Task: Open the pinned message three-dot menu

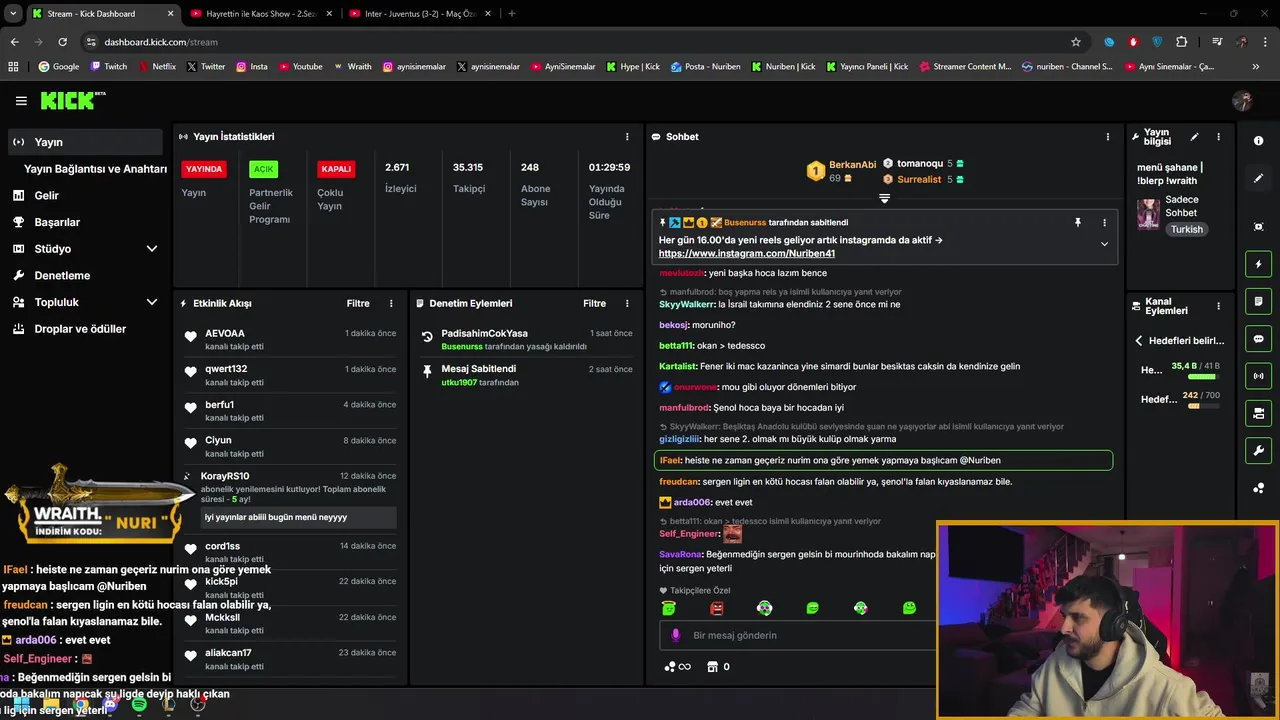Action: click(x=1104, y=223)
